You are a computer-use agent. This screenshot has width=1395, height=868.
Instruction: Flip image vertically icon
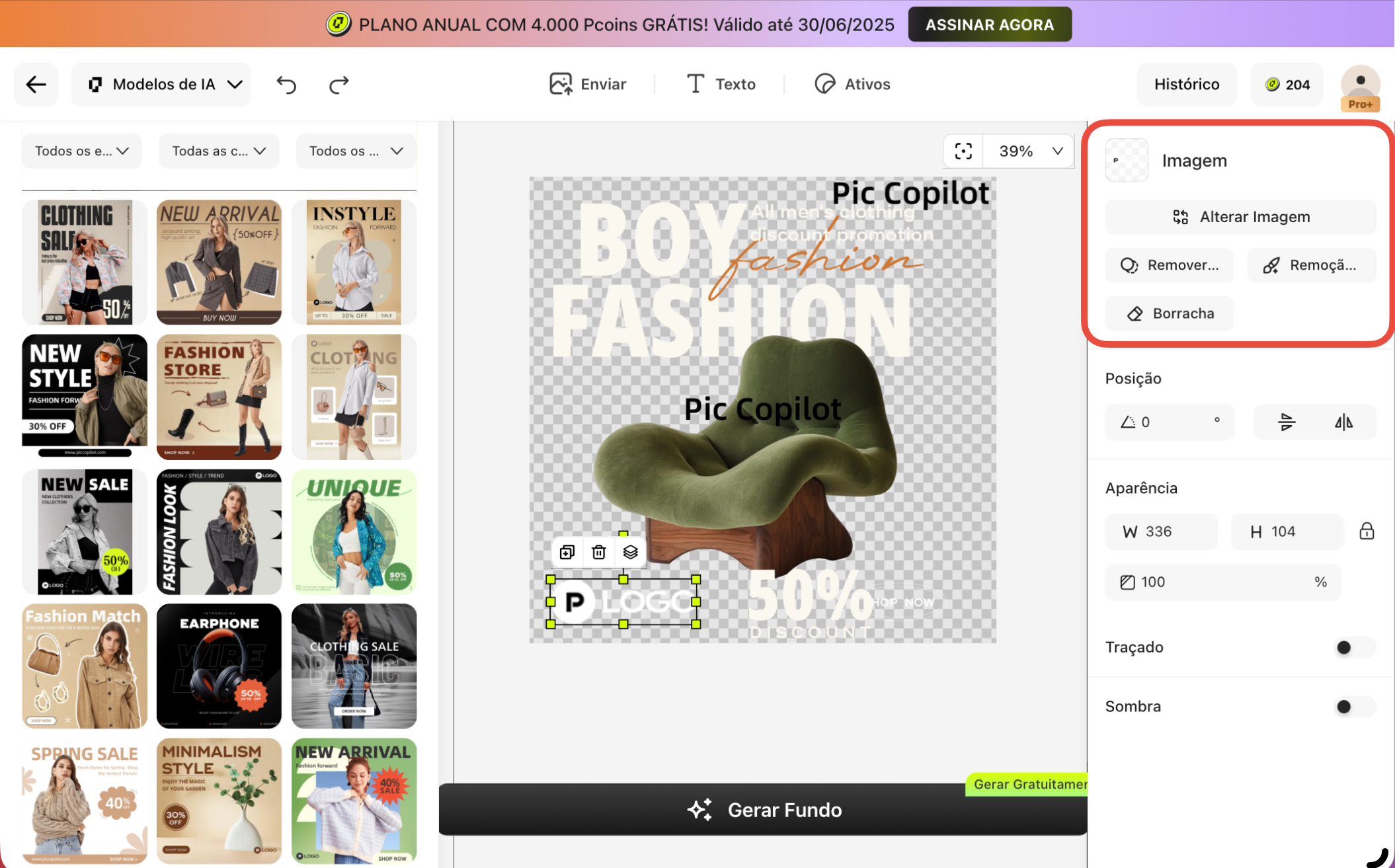point(1286,422)
